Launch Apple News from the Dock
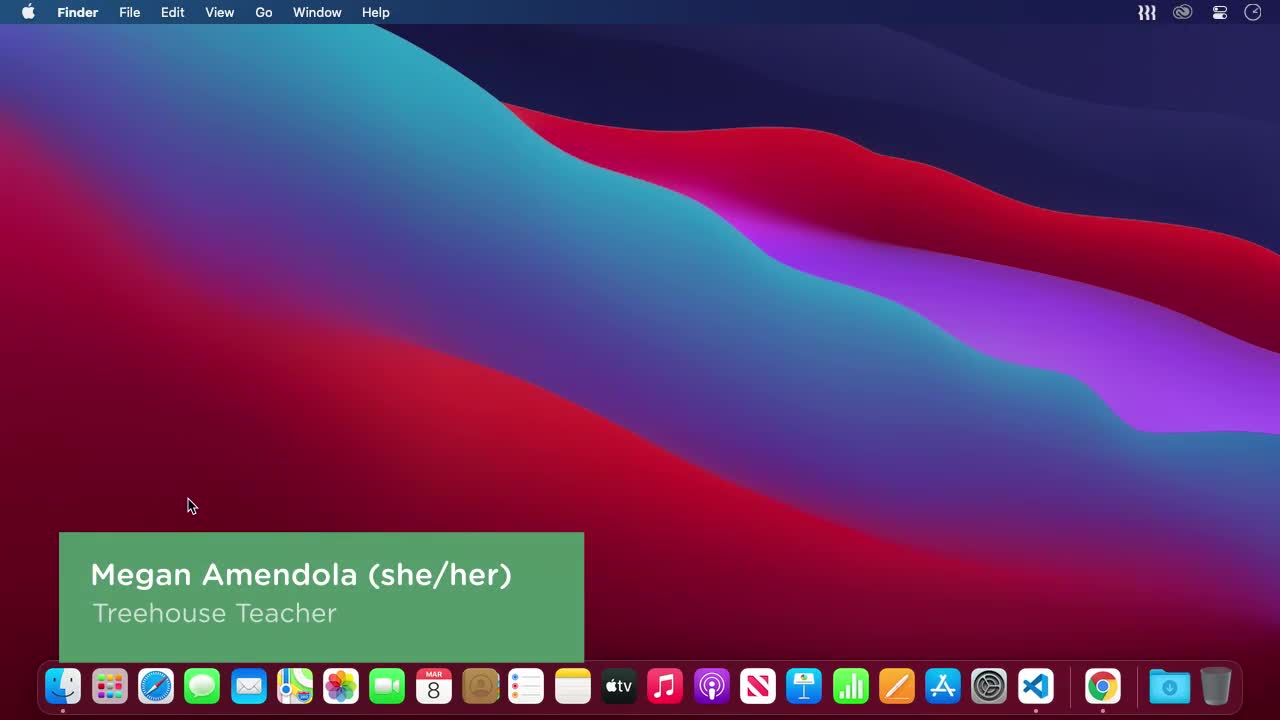The image size is (1280, 720). [757, 686]
